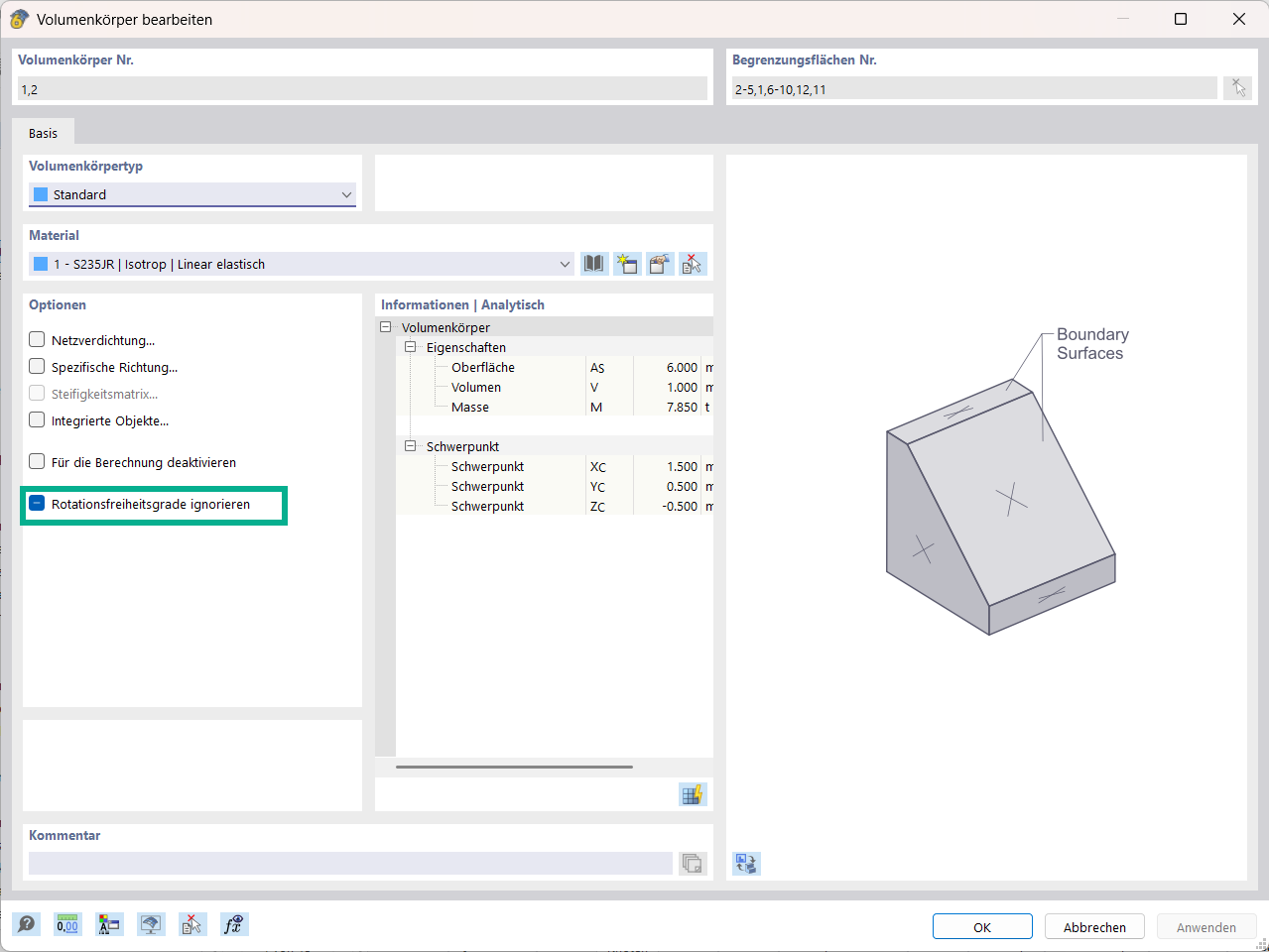Toggle the preview view icon below the graphic
Screen dimensions: 1269x952
pyautogui.click(x=746, y=864)
